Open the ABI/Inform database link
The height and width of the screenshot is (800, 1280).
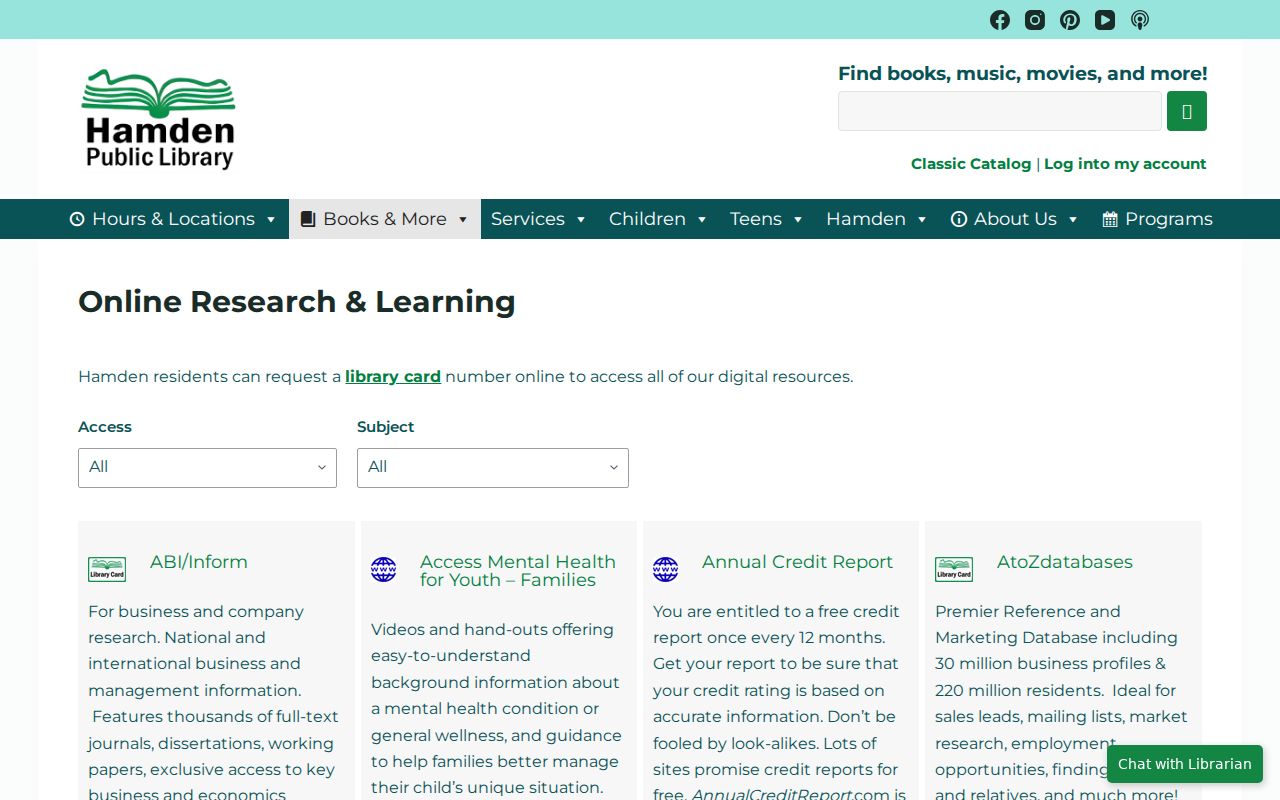pos(199,562)
